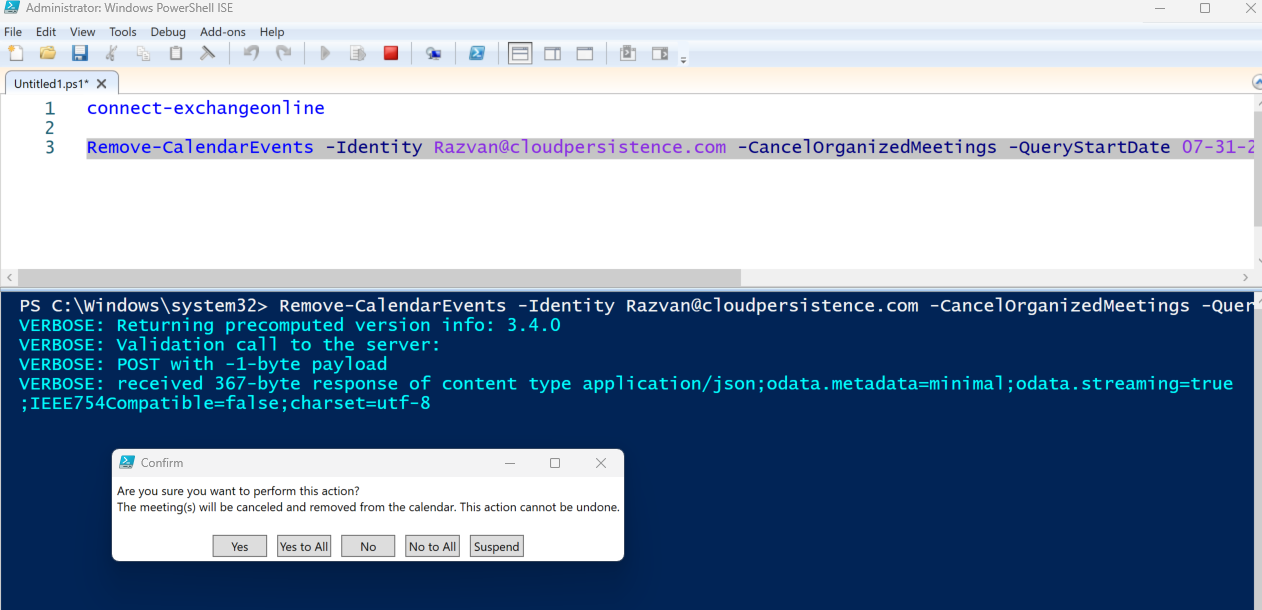1262x610 pixels.
Task: Click the Confirm dialog title icon
Action: [127, 463]
